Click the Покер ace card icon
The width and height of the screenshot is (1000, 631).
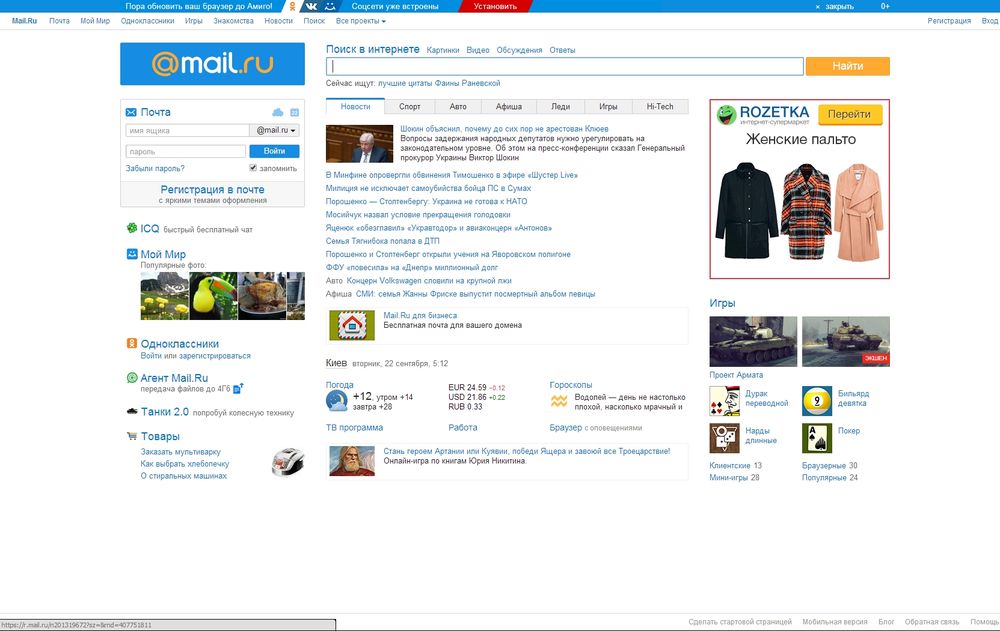(x=817, y=438)
